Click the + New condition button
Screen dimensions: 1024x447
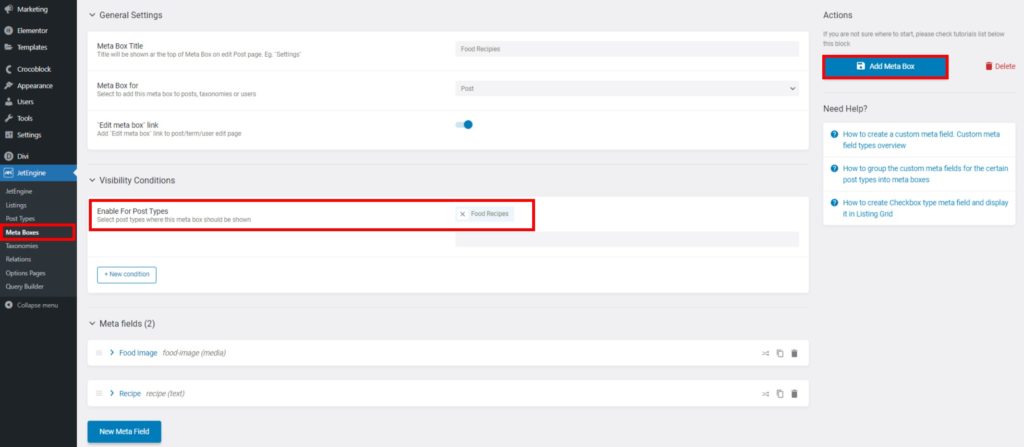click(127, 274)
